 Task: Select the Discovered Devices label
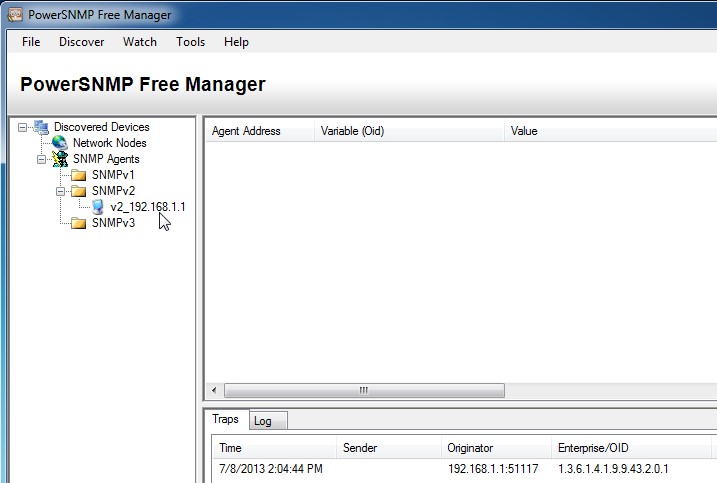102,127
